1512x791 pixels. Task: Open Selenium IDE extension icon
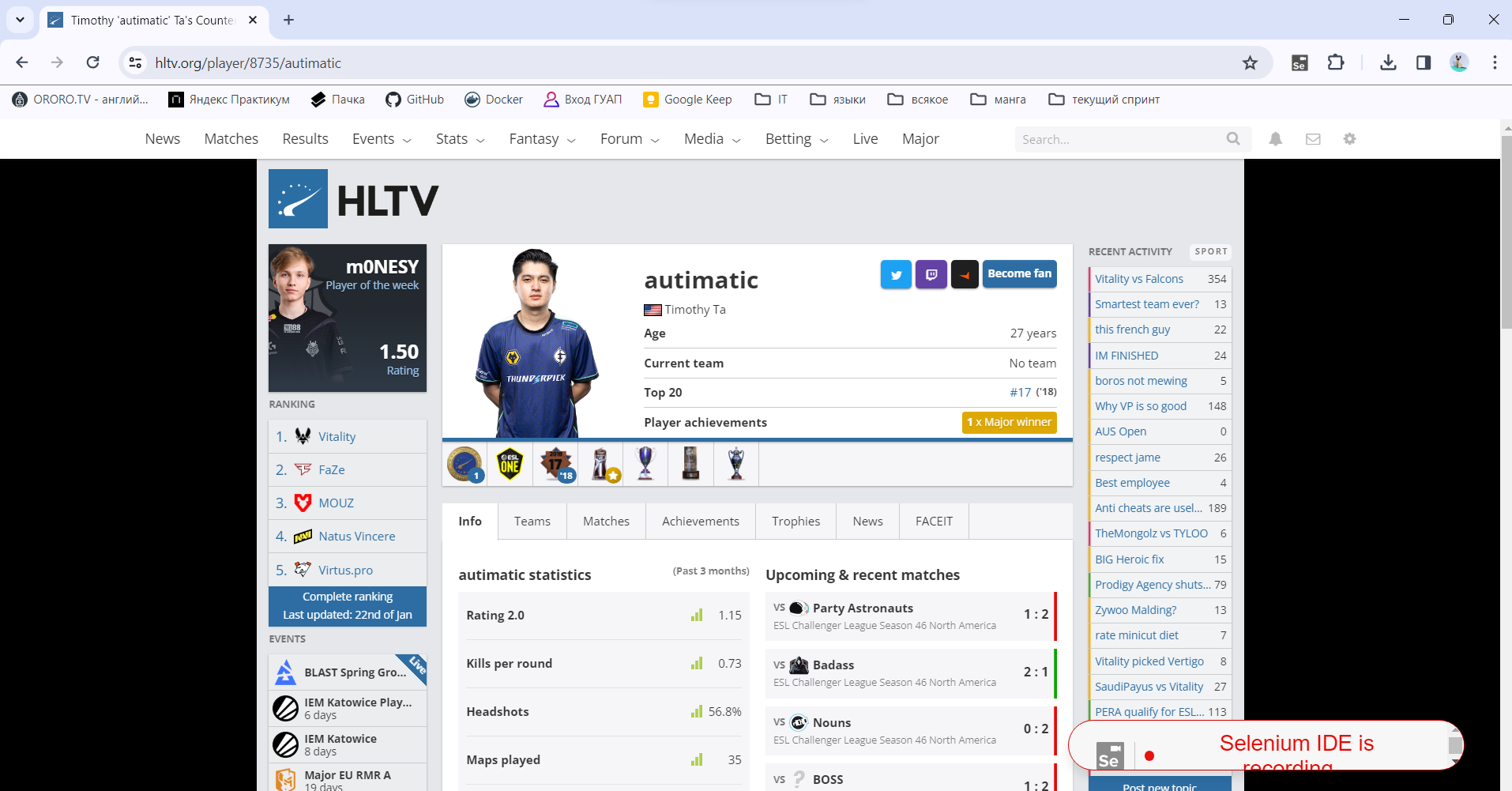pos(1299,62)
